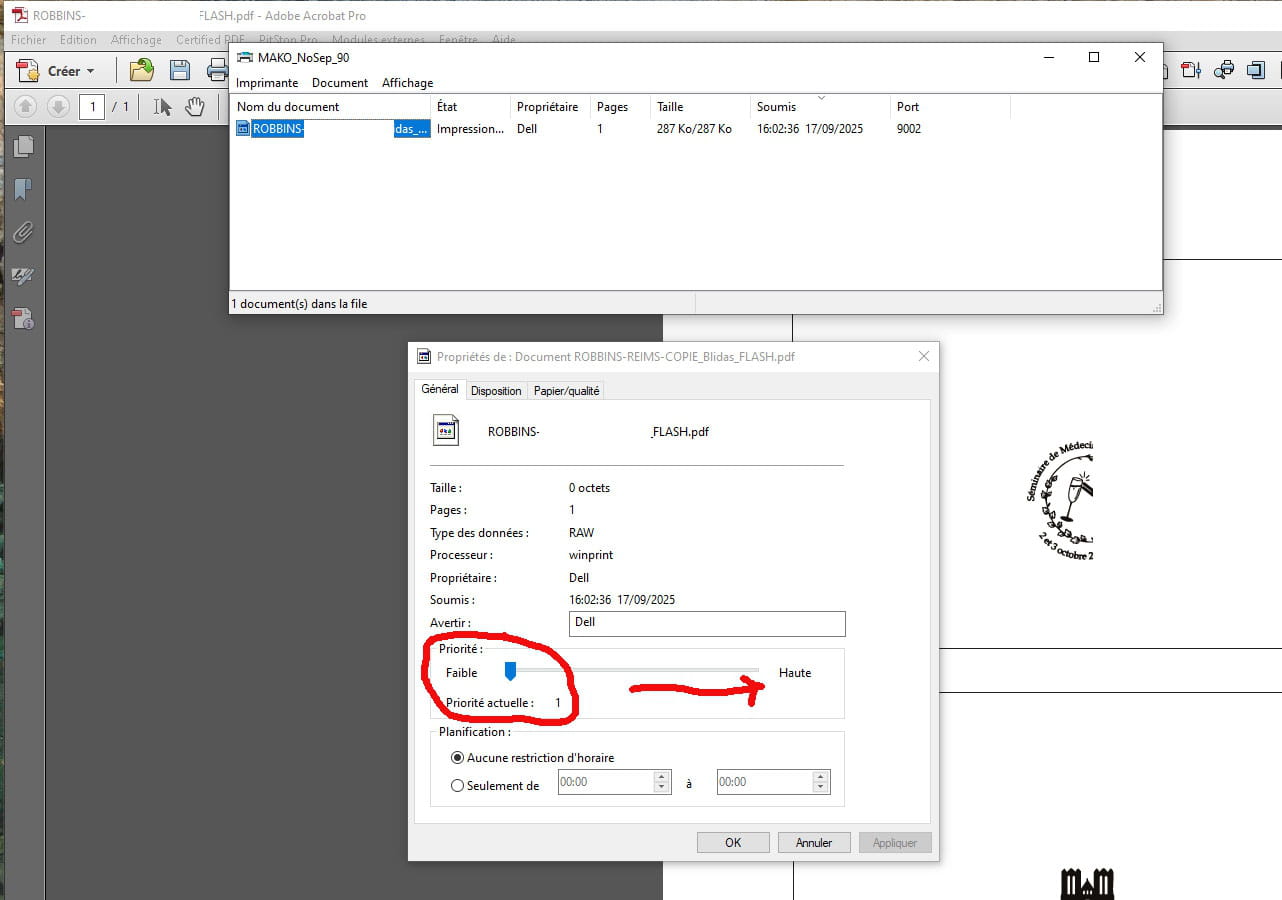This screenshot has height=900, width=1282.
Task: Go to next page with down arrow
Action: pos(58,106)
